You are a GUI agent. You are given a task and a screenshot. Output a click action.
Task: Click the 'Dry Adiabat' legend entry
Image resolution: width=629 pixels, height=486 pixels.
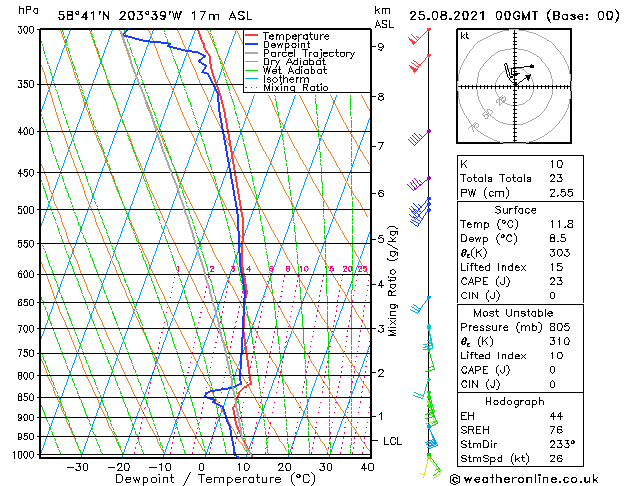click(294, 62)
